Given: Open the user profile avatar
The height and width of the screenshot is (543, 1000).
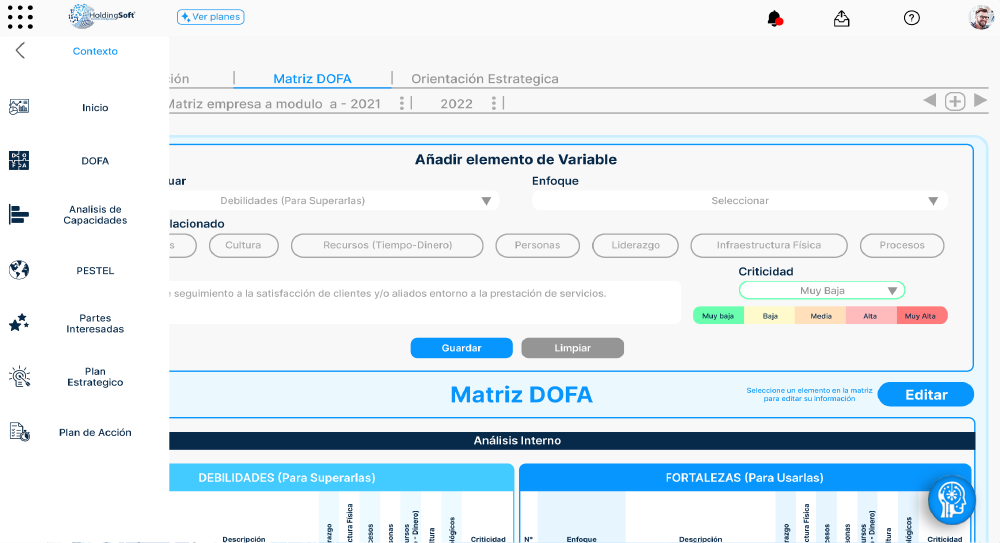Looking at the screenshot, I should pyautogui.click(x=981, y=17).
